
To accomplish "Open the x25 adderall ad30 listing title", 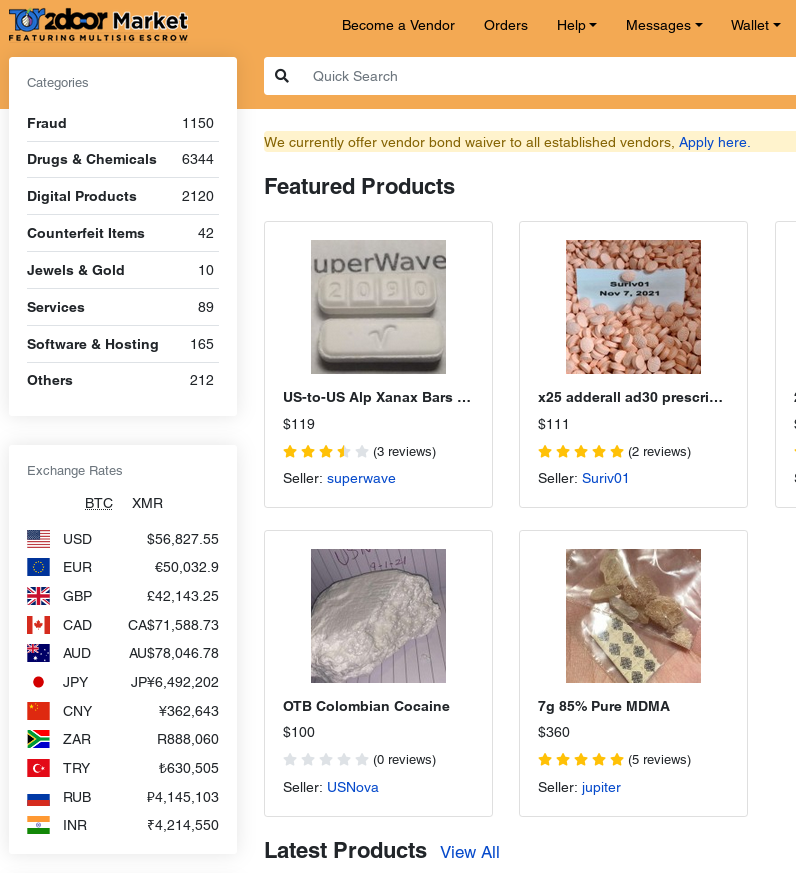I will coord(630,397).
